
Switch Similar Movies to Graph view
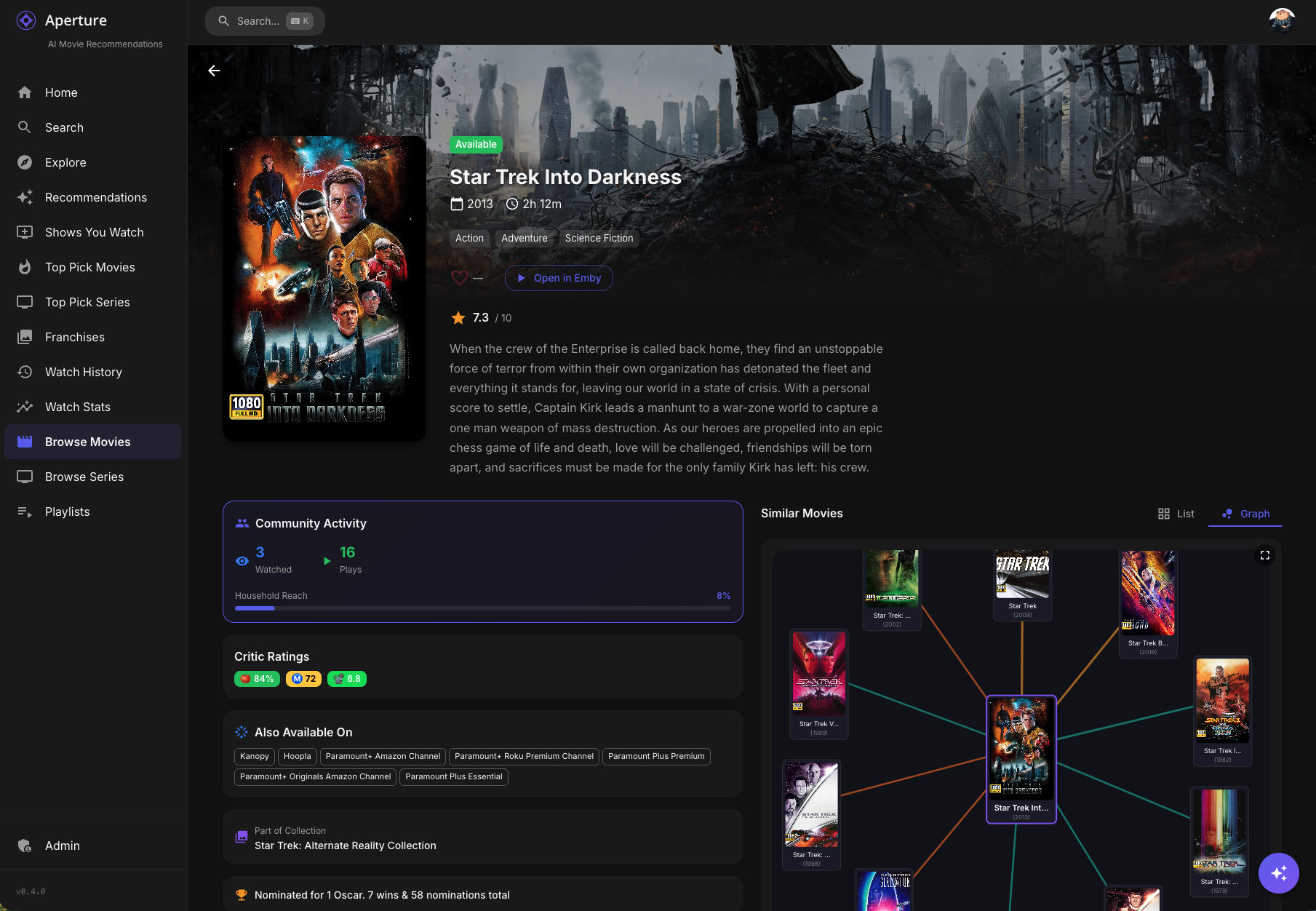pyautogui.click(x=1245, y=514)
